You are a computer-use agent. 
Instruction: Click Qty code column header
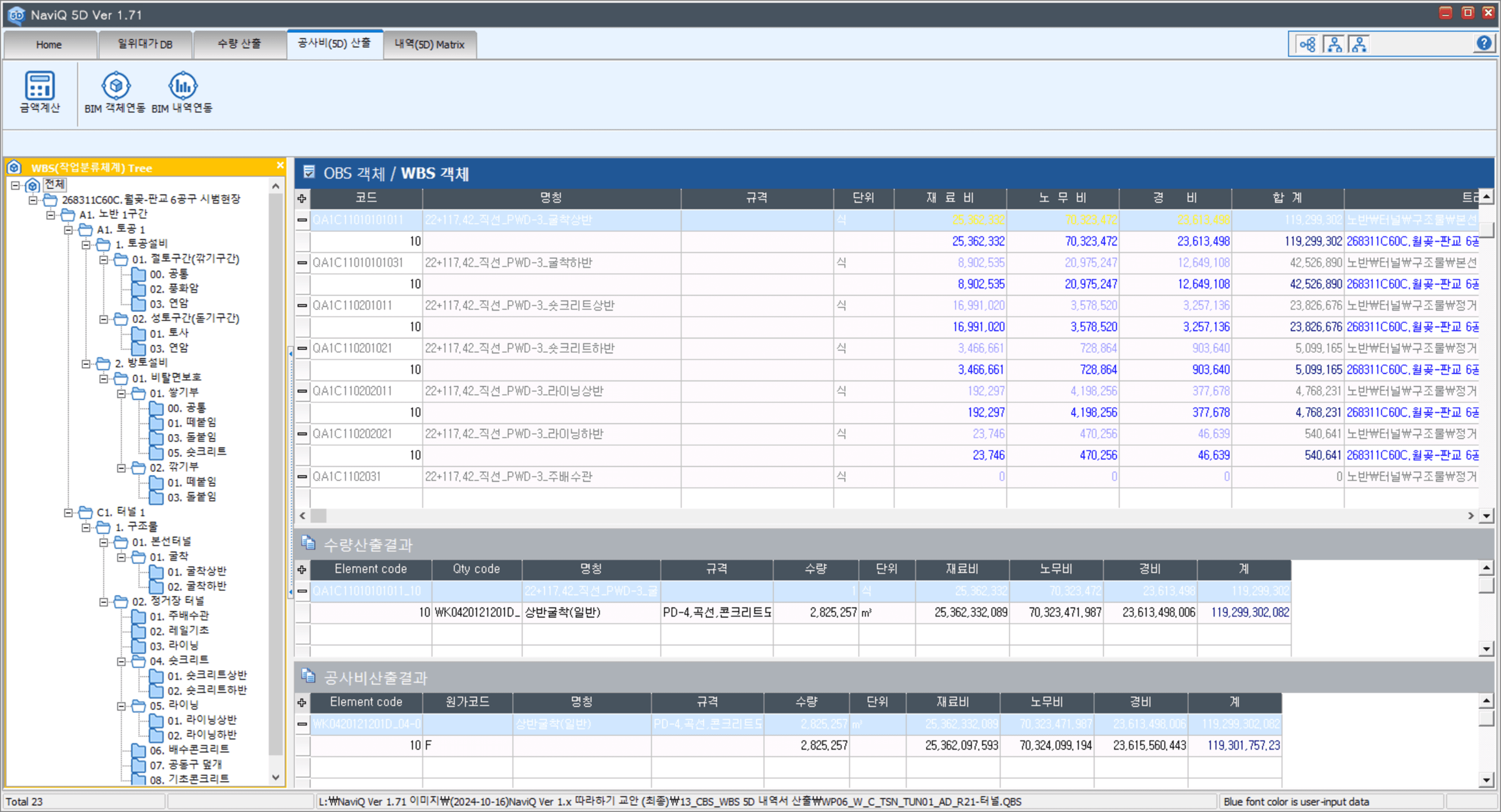[x=476, y=569]
